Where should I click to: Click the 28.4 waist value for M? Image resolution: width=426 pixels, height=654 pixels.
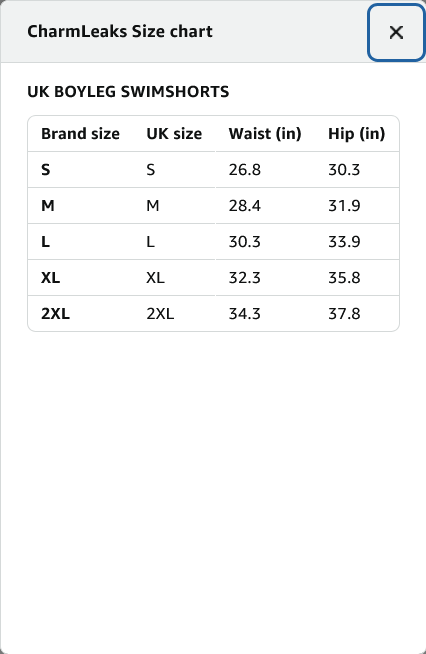(x=245, y=206)
